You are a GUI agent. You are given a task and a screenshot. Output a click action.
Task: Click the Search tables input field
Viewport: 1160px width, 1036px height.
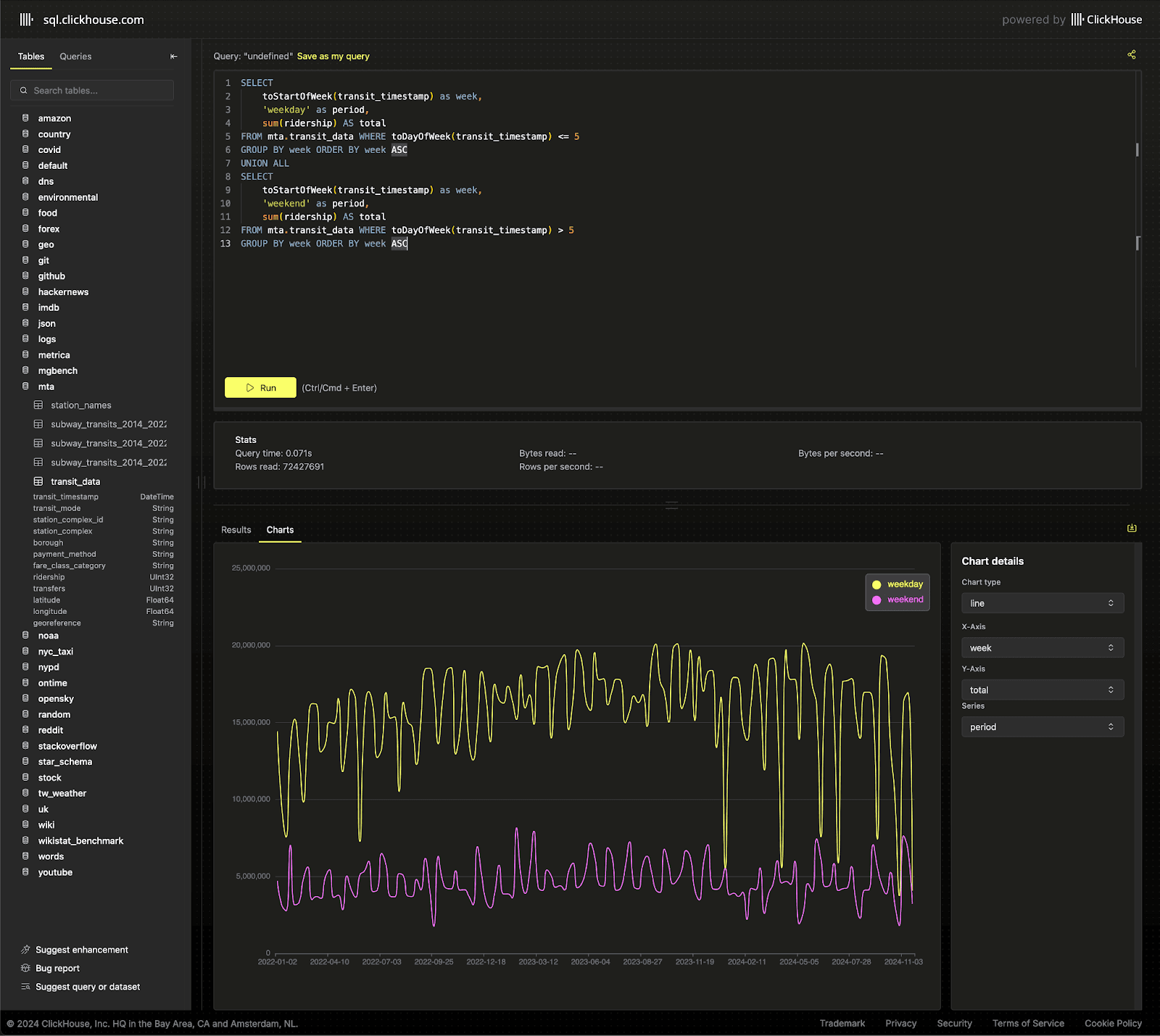point(98,91)
